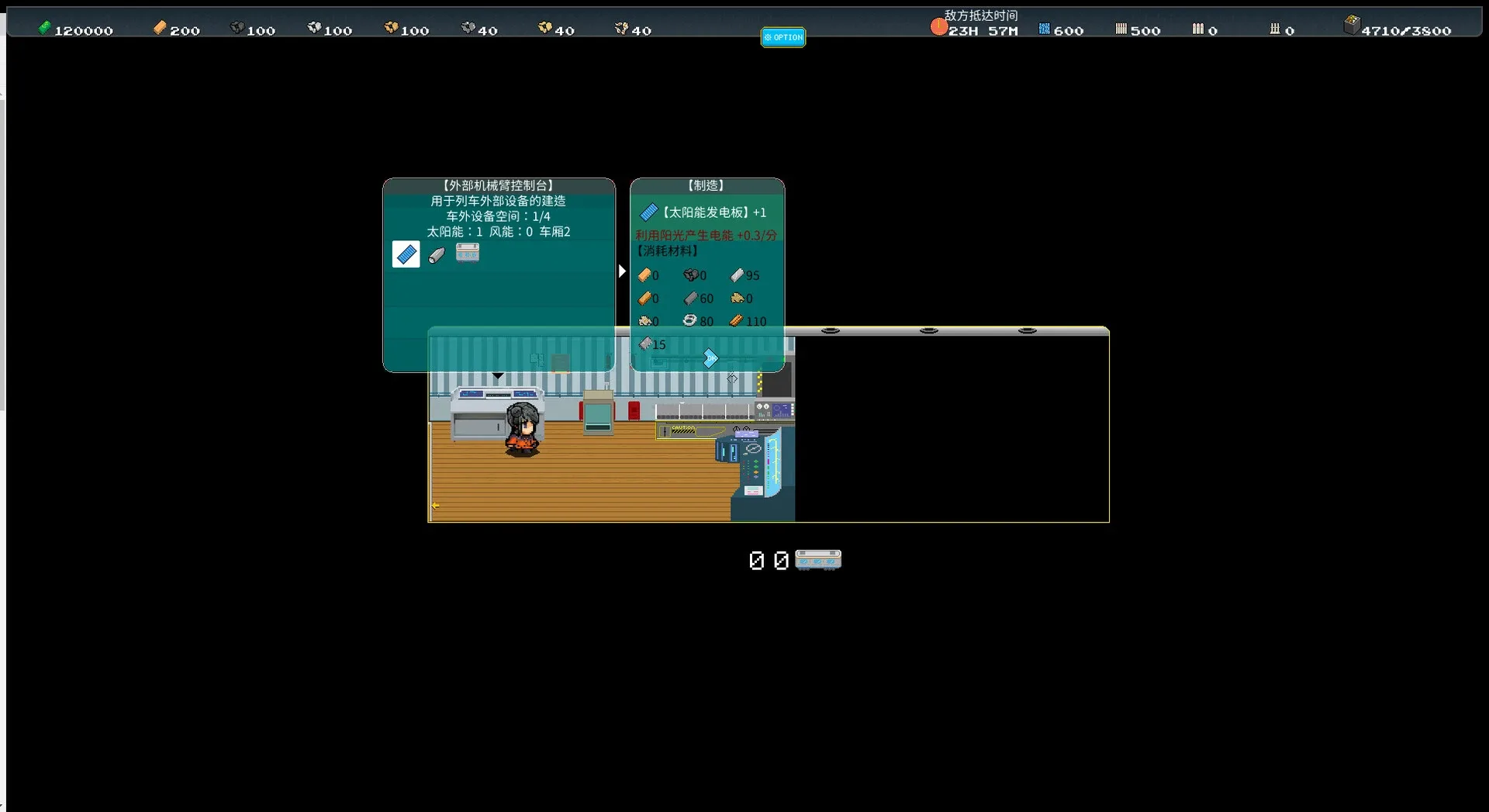The image size is (1489, 812).
Task: Click the yellow left exit arrow
Action: click(436, 506)
